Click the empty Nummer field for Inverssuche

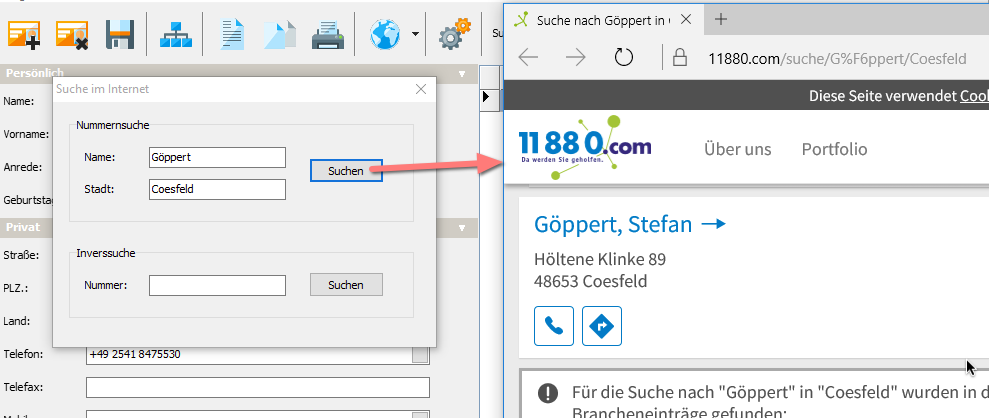tap(218, 285)
